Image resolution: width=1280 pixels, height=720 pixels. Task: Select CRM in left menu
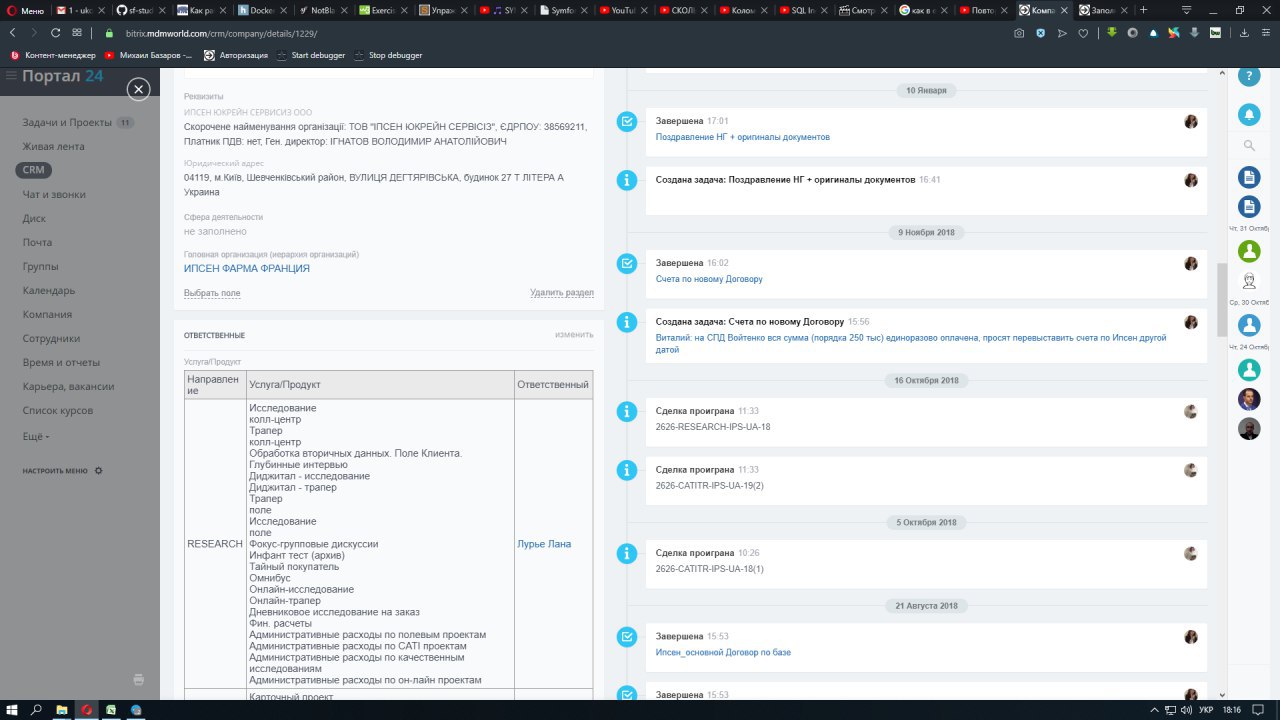(33, 170)
